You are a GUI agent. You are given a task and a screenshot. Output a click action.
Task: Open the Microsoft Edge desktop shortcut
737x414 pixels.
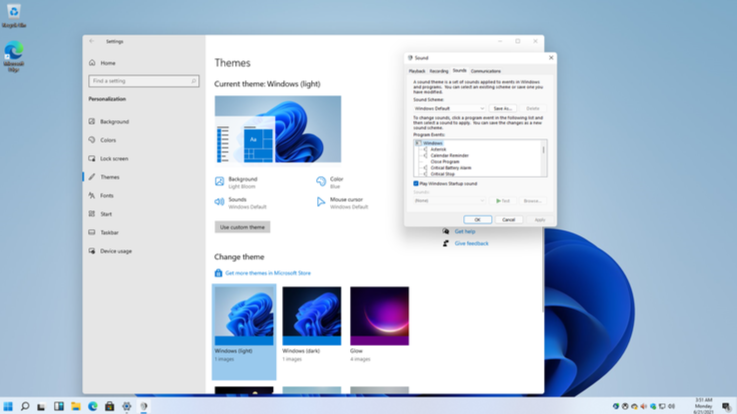pyautogui.click(x=14, y=56)
